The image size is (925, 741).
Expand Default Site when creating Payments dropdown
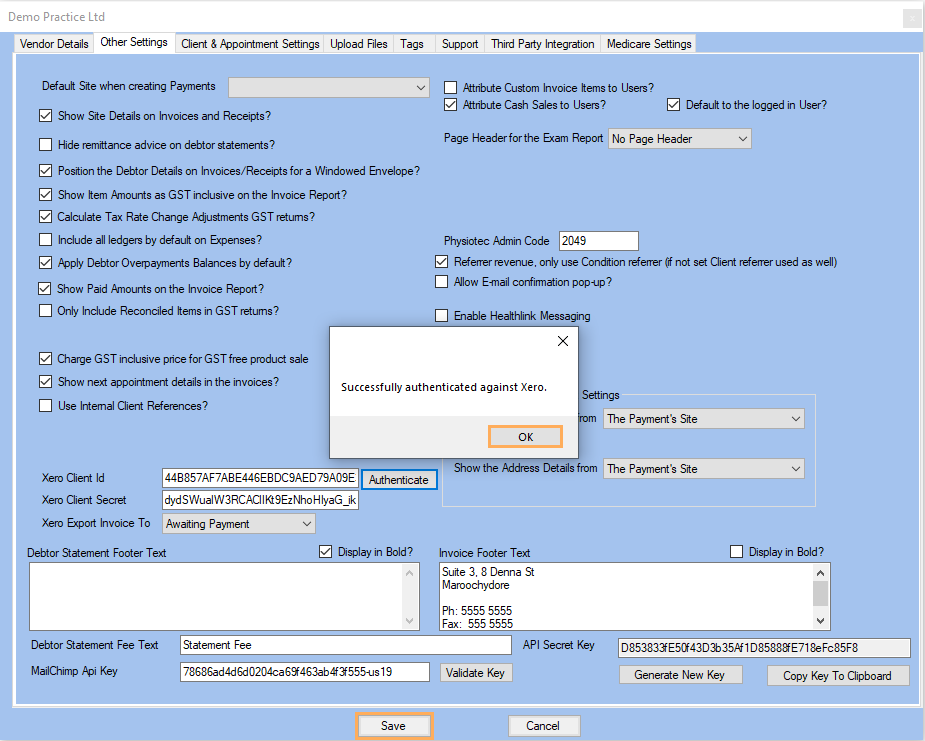(329, 88)
